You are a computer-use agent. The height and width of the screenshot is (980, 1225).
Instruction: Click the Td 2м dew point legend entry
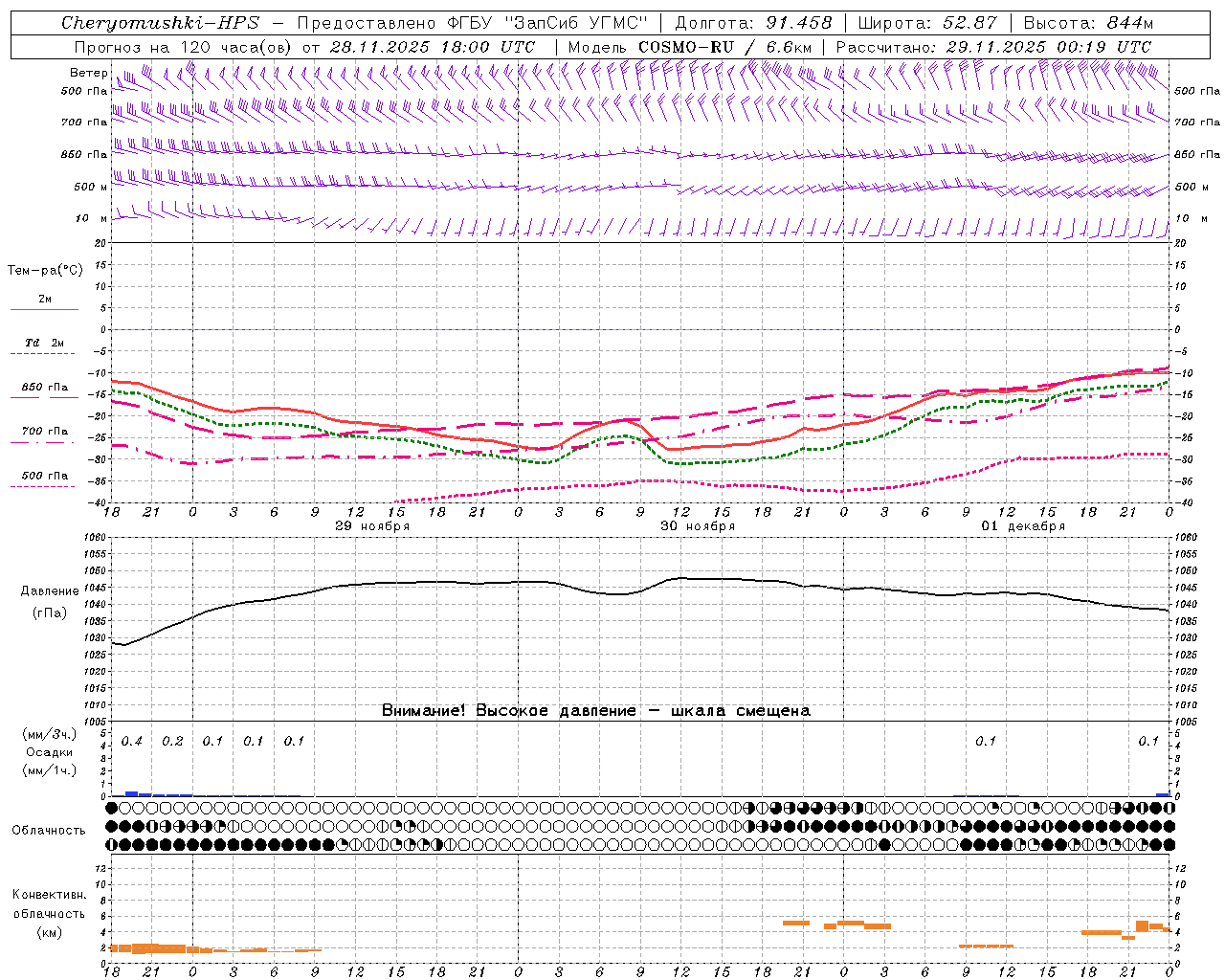point(44,343)
